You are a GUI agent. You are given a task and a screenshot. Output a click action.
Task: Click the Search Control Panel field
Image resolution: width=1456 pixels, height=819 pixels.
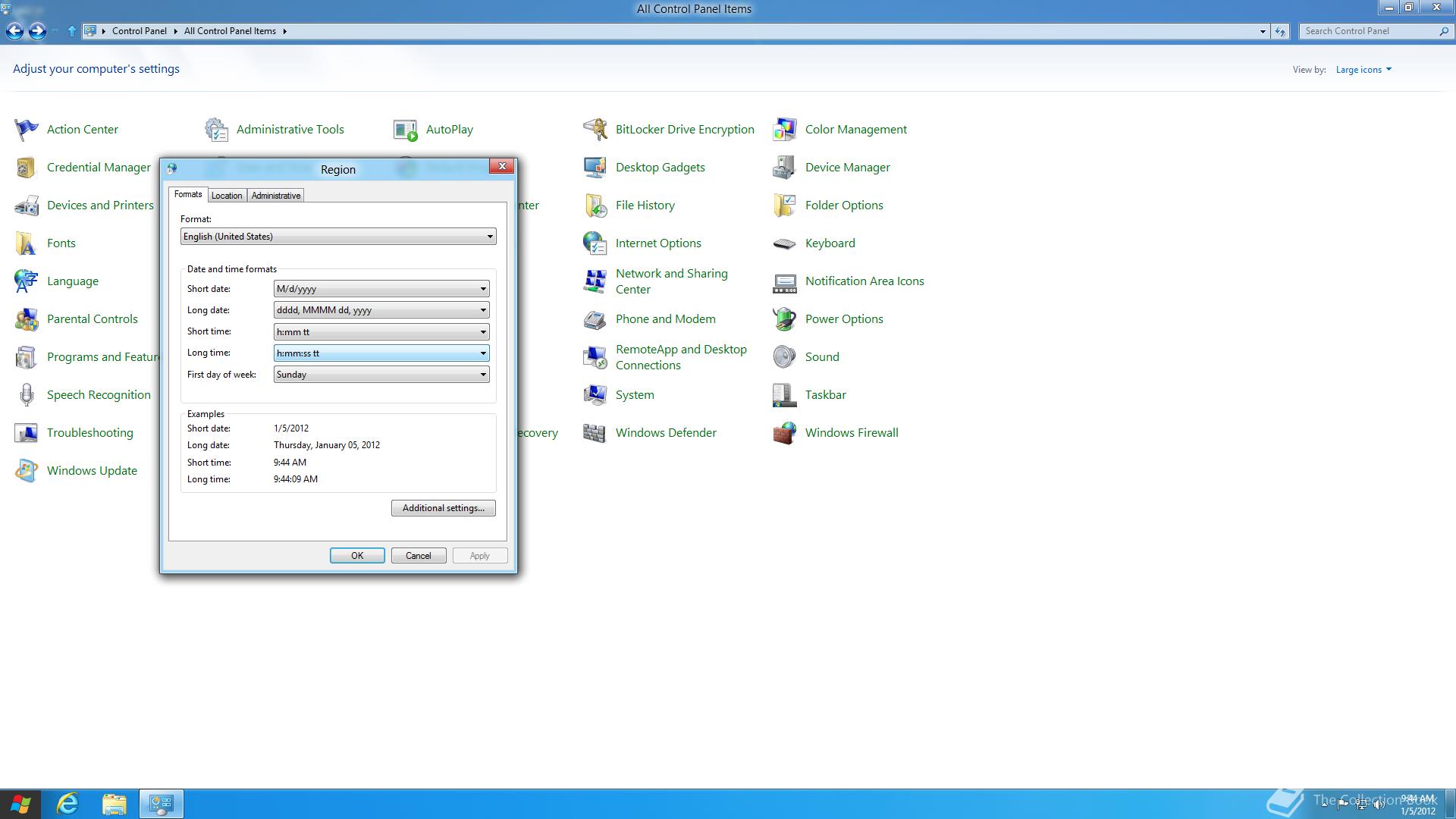tap(1369, 31)
